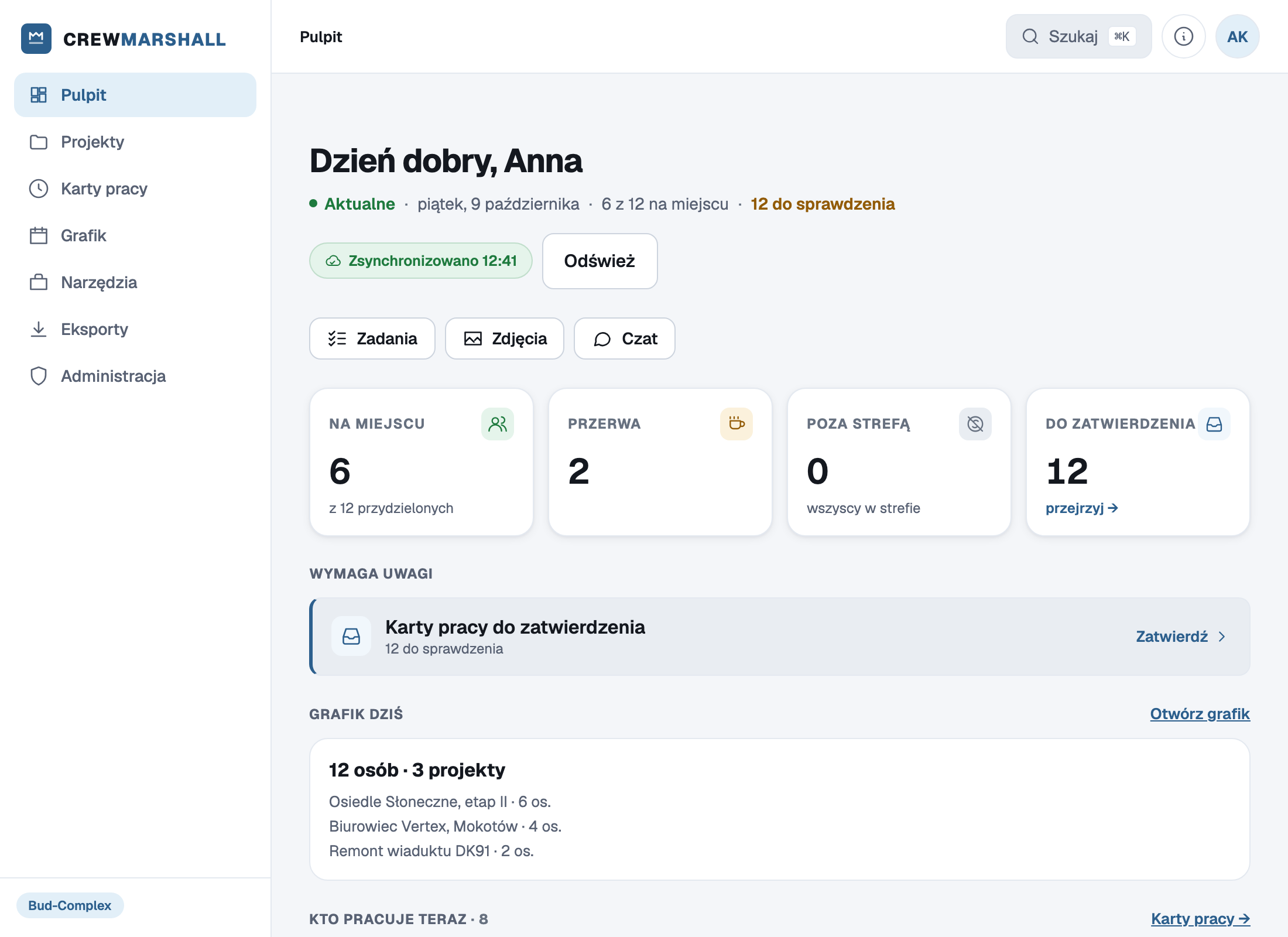Open the Zdjęcia quick action
Viewport: 1288px width, 937px height.
coord(505,338)
